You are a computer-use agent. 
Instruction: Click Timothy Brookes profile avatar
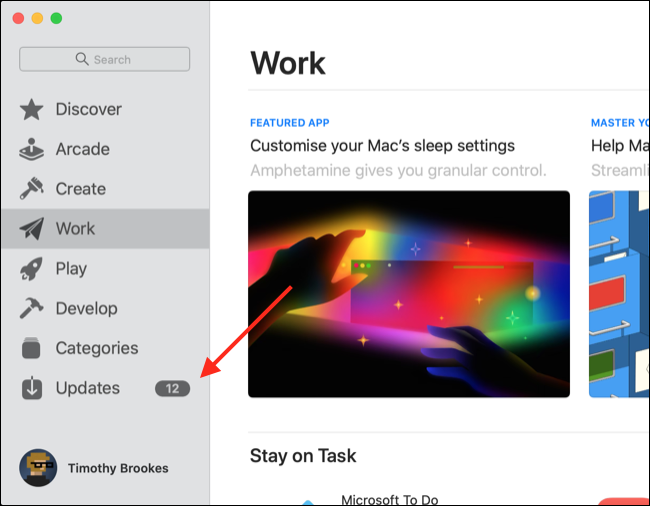click(x=38, y=467)
